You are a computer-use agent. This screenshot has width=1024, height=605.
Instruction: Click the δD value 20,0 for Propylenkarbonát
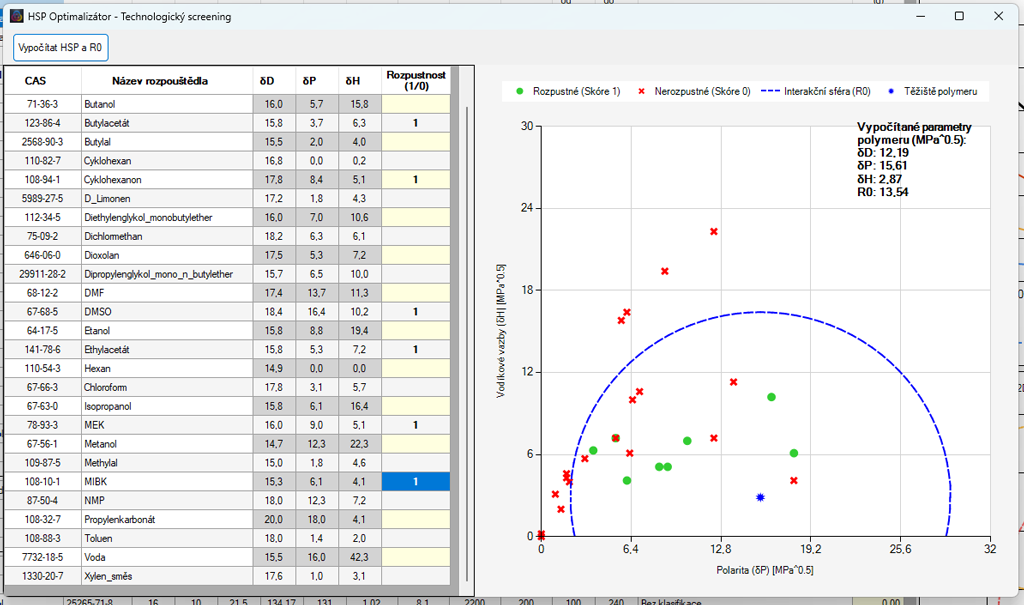pos(274,520)
